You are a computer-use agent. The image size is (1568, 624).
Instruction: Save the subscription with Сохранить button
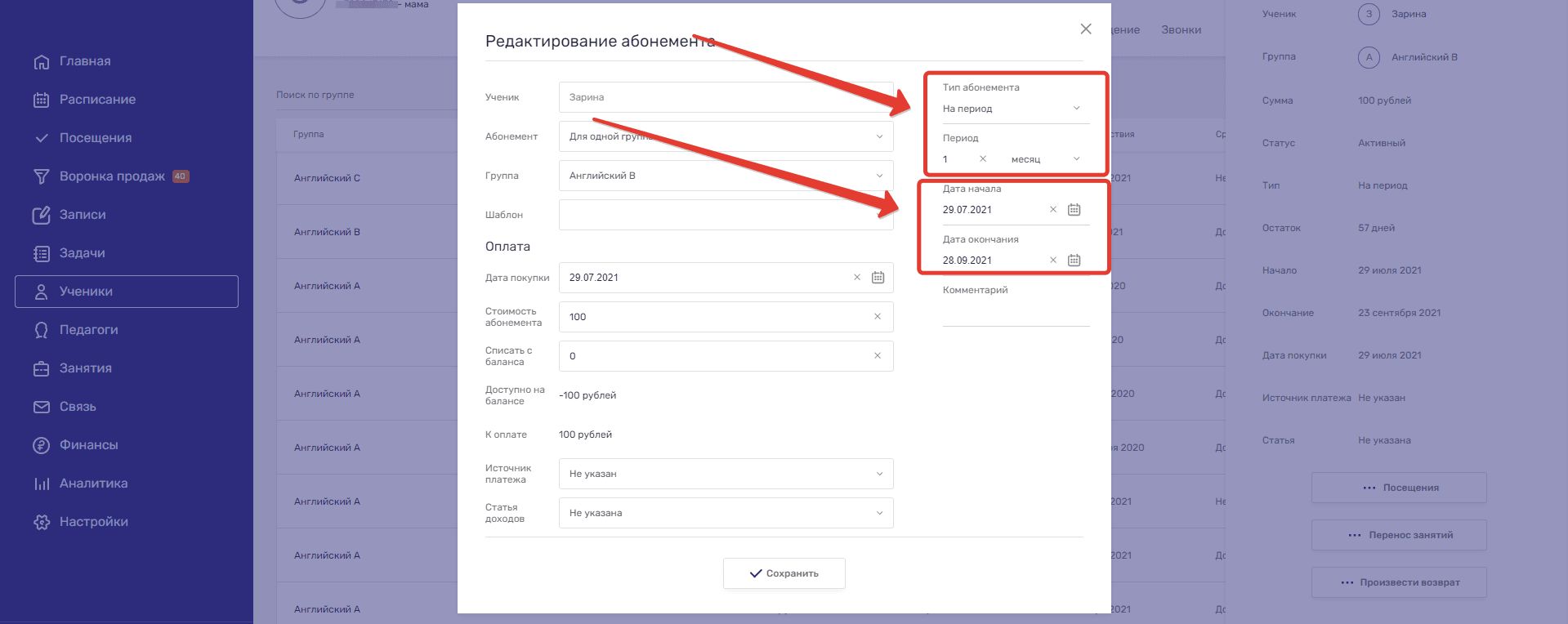click(x=784, y=573)
